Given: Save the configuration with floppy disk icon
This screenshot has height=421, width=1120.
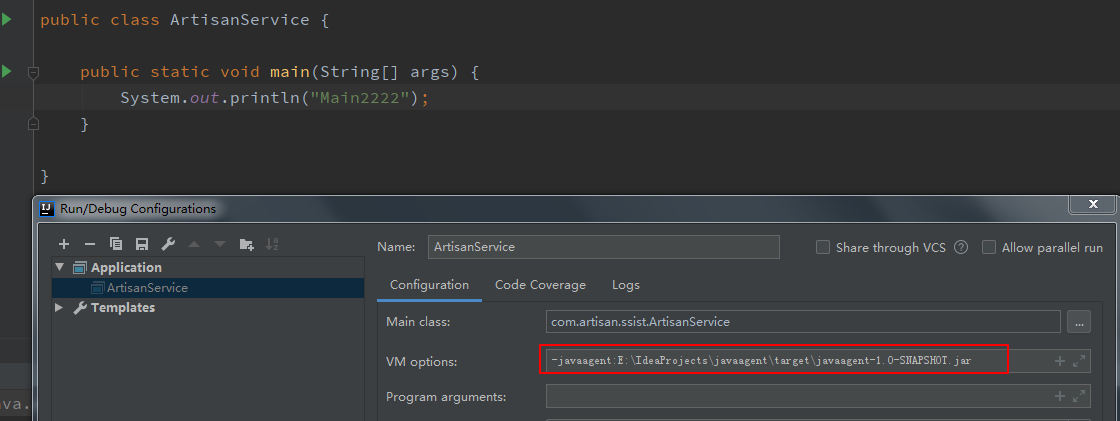Looking at the screenshot, I should 141,244.
